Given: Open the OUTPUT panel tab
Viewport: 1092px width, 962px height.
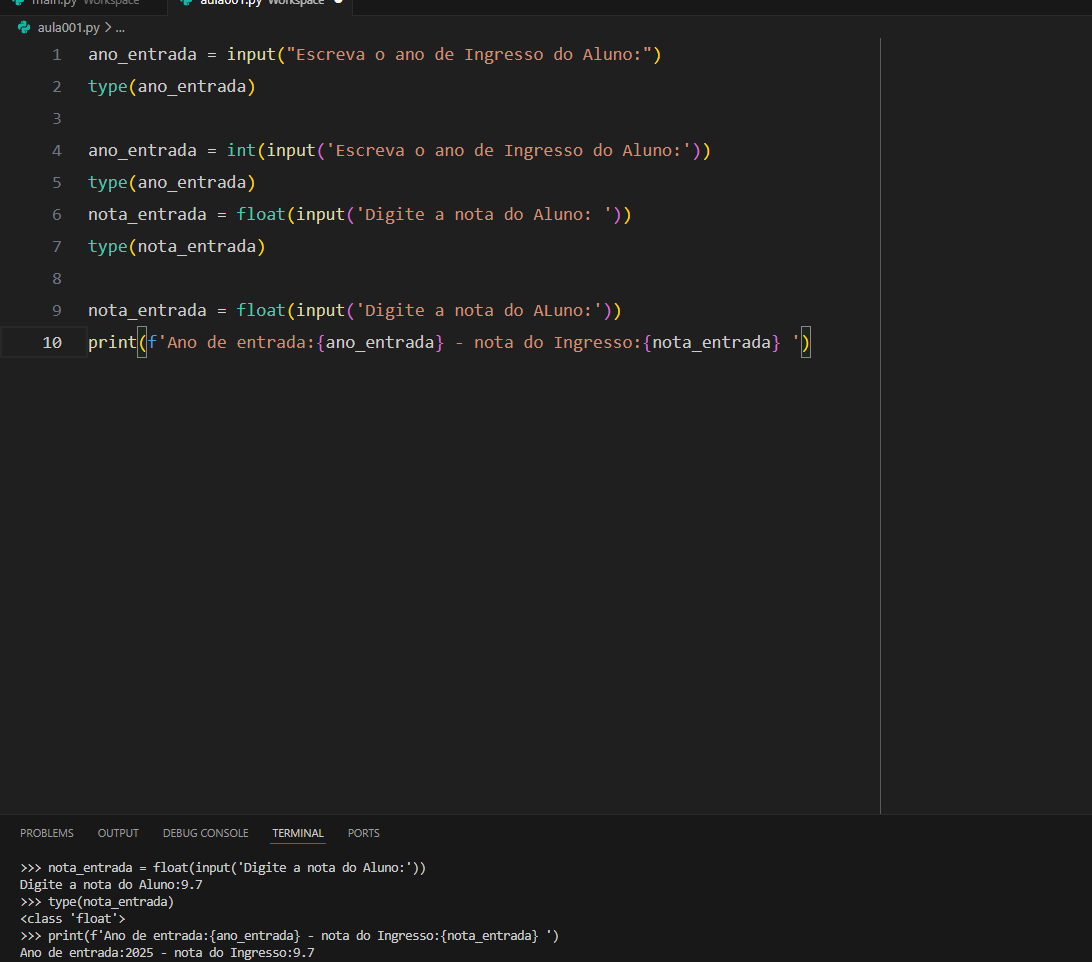Looking at the screenshot, I should coord(118,833).
